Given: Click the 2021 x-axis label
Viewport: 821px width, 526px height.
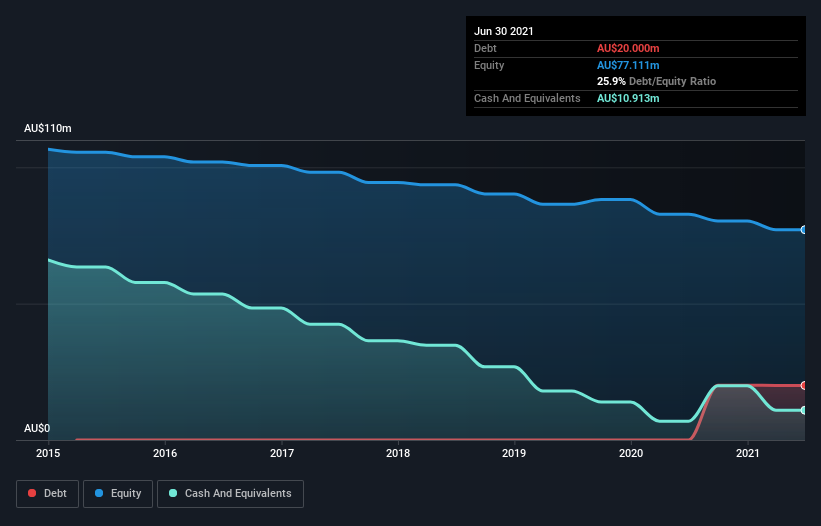Looking at the screenshot, I should (x=748, y=453).
